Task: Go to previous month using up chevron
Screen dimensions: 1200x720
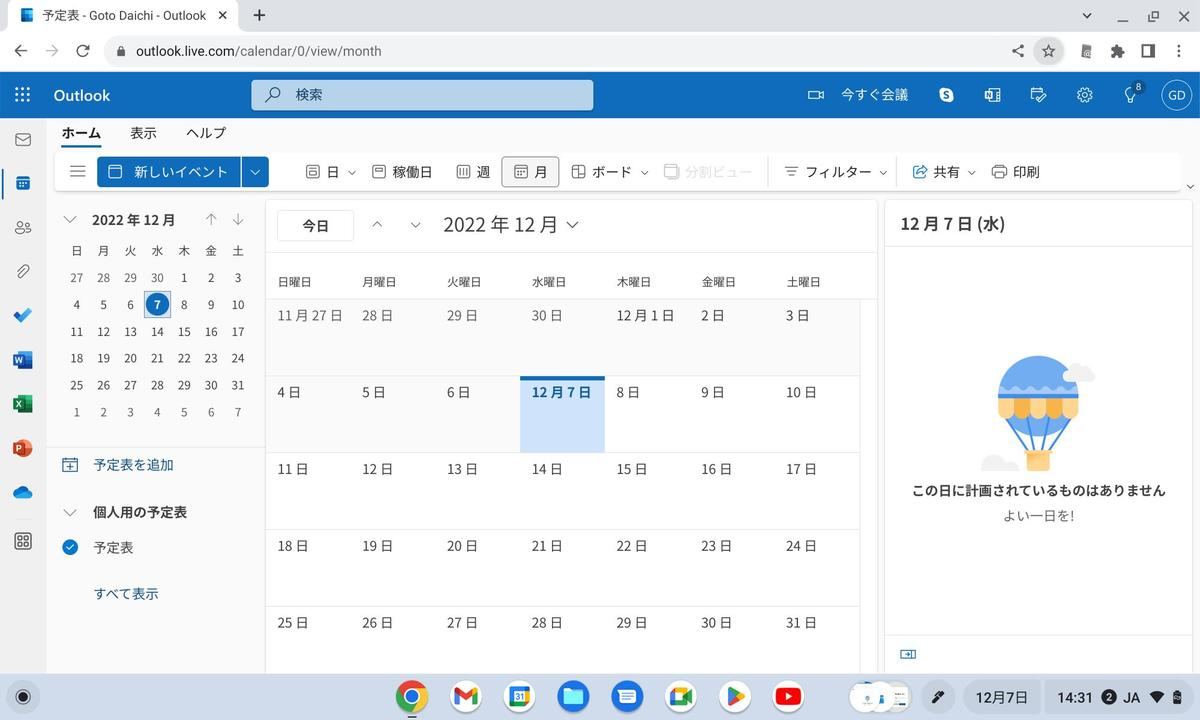Action: coord(377,225)
